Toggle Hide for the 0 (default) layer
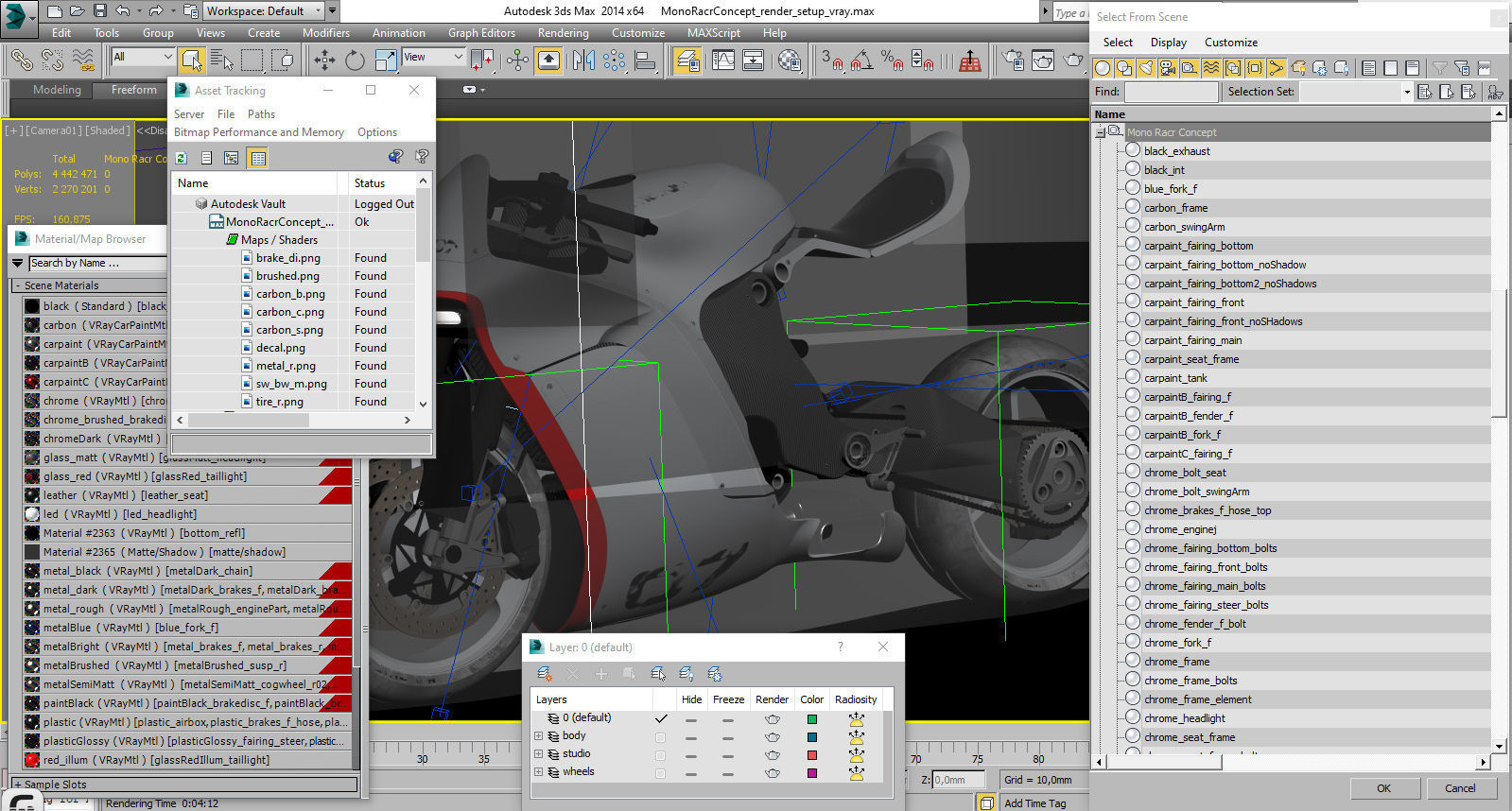The image size is (1512, 811). click(x=691, y=719)
